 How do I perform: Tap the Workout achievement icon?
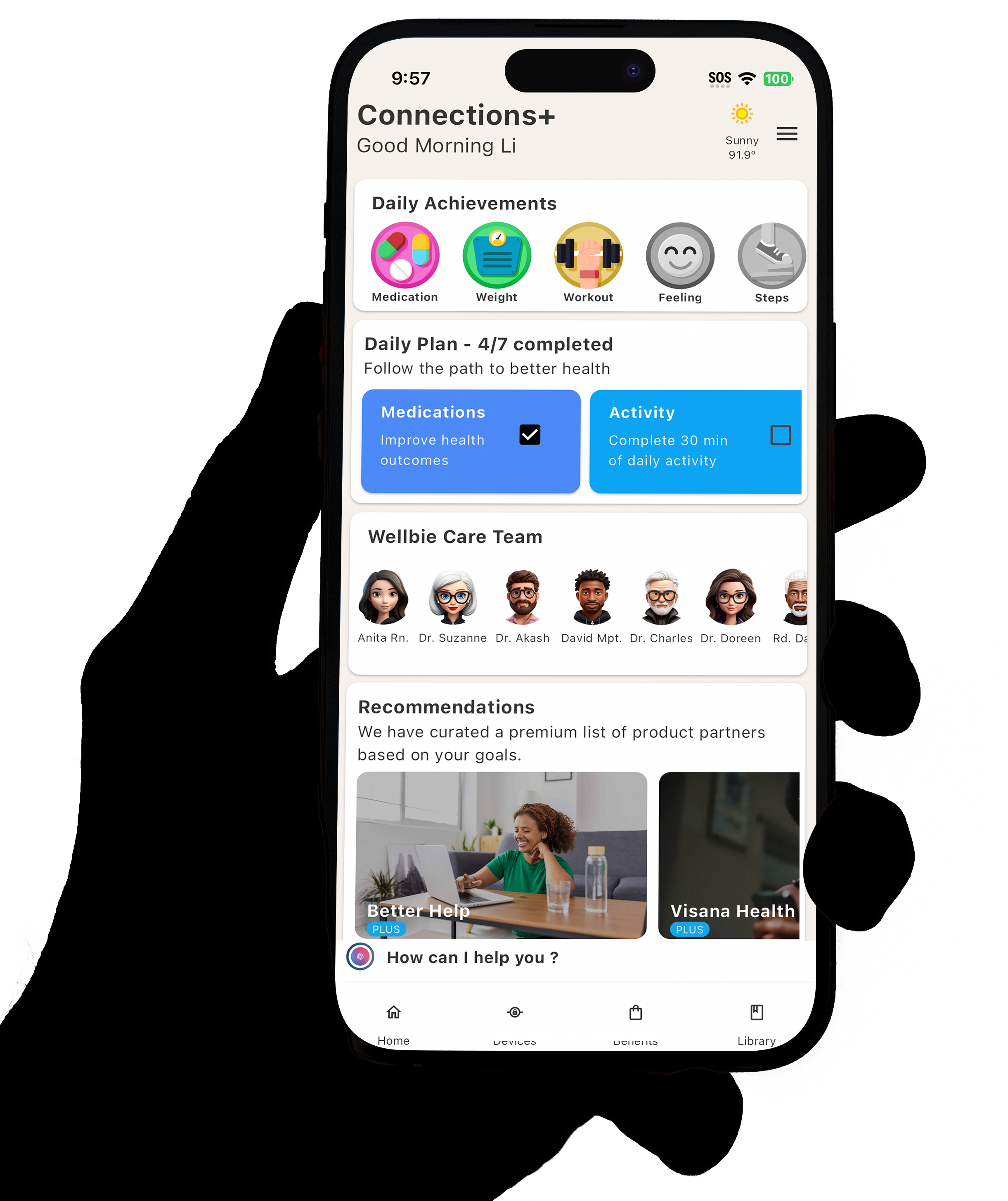click(588, 255)
